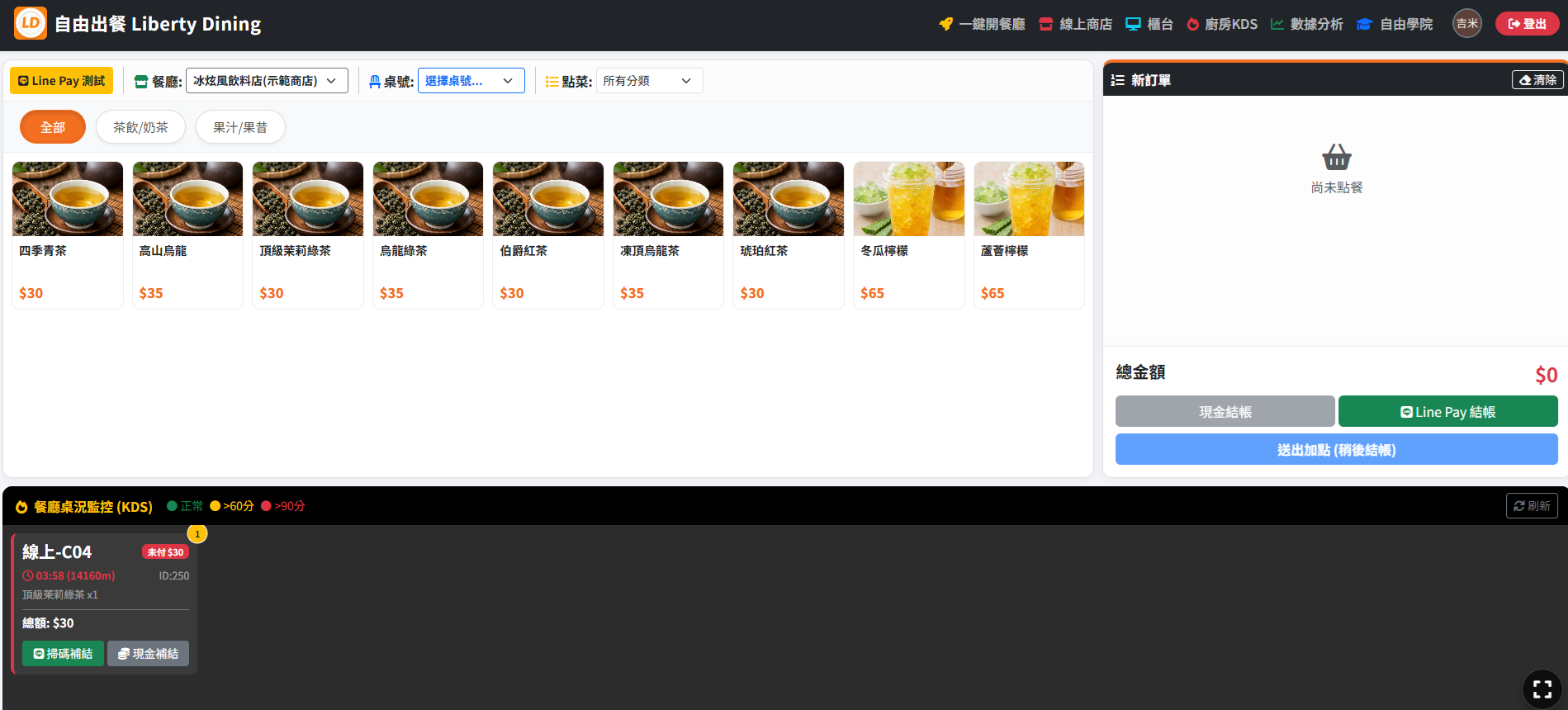Open the 點菜 所有分類 dropdown
The width and height of the screenshot is (1568, 710).
pyautogui.click(x=649, y=80)
